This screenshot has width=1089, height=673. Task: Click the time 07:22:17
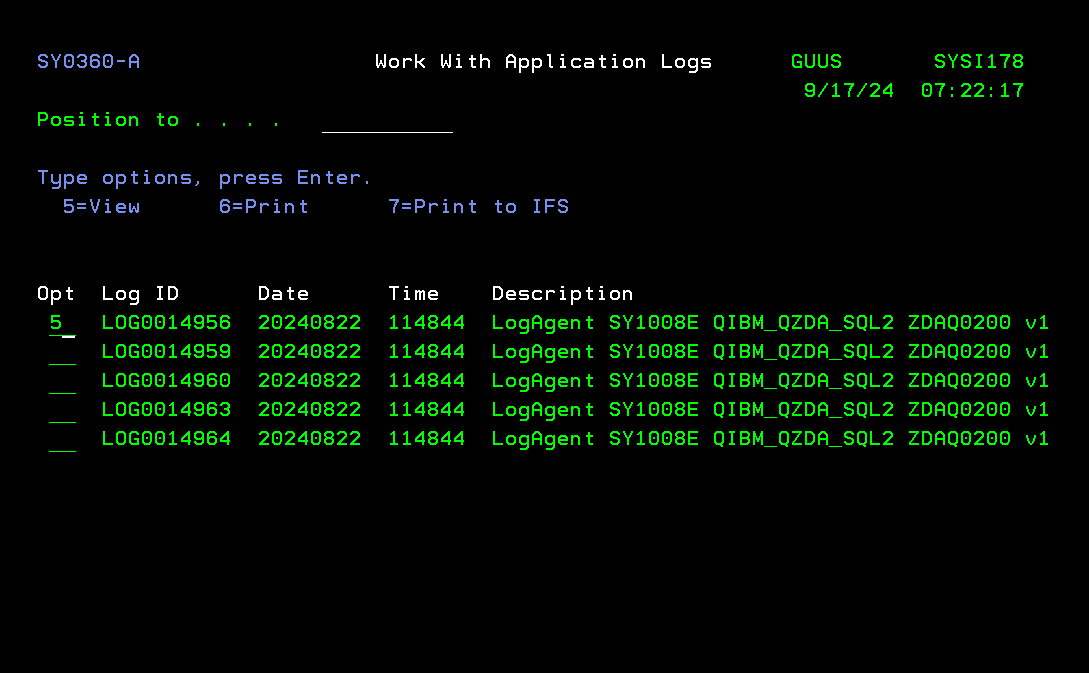(x=972, y=91)
